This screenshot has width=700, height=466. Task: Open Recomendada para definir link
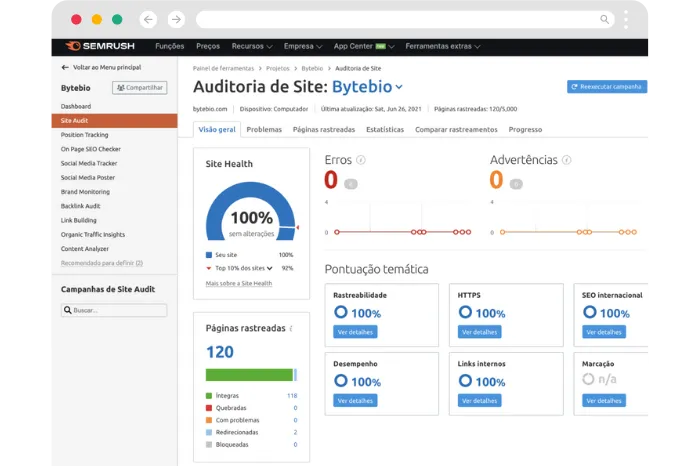(102, 263)
